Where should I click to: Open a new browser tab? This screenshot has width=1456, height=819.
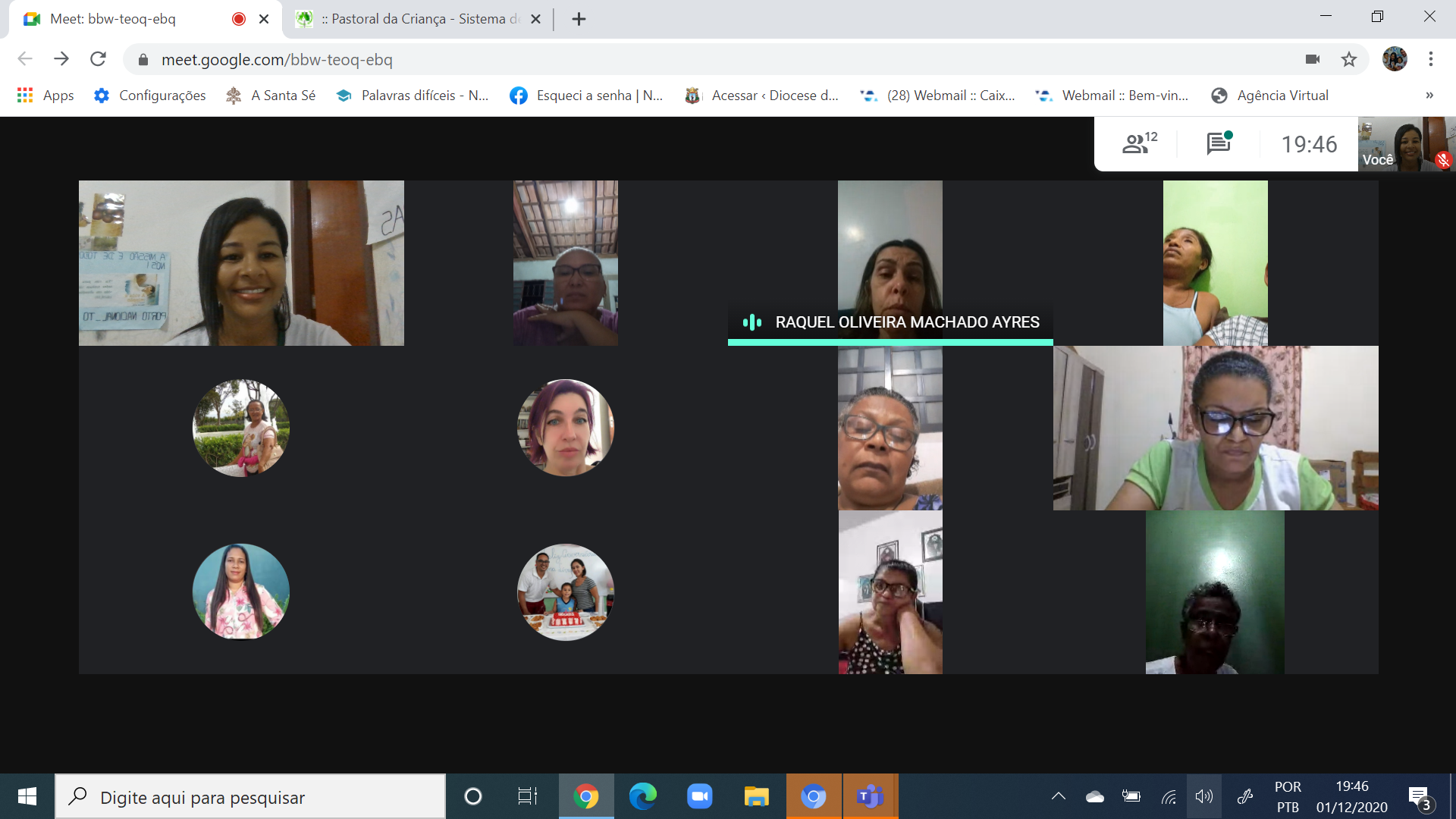[579, 19]
